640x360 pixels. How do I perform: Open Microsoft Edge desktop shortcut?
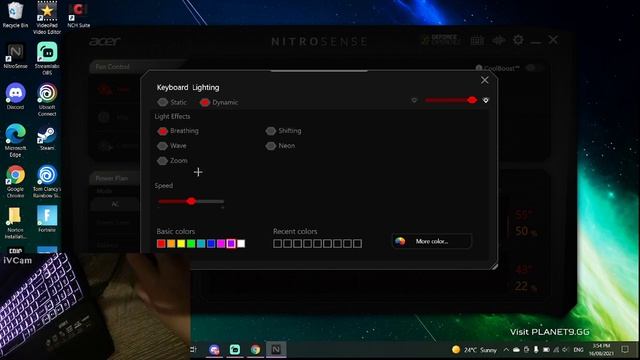(x=16, y=141)
